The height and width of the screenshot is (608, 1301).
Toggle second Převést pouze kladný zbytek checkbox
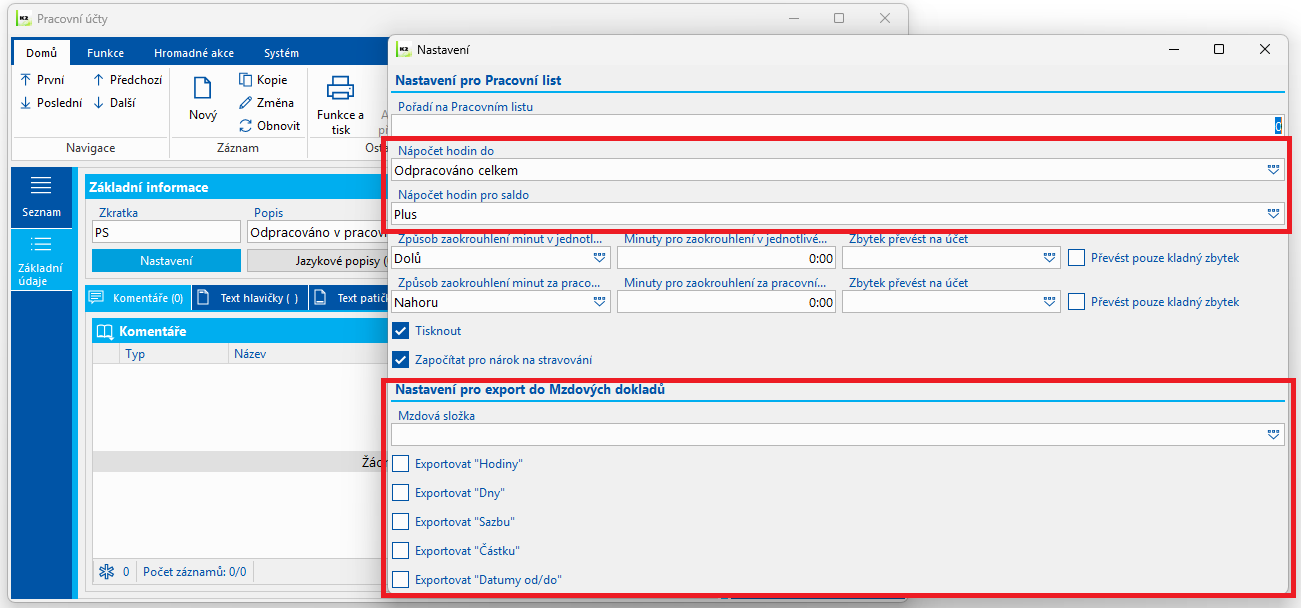pyautogui.click(x=1076, y=301)
